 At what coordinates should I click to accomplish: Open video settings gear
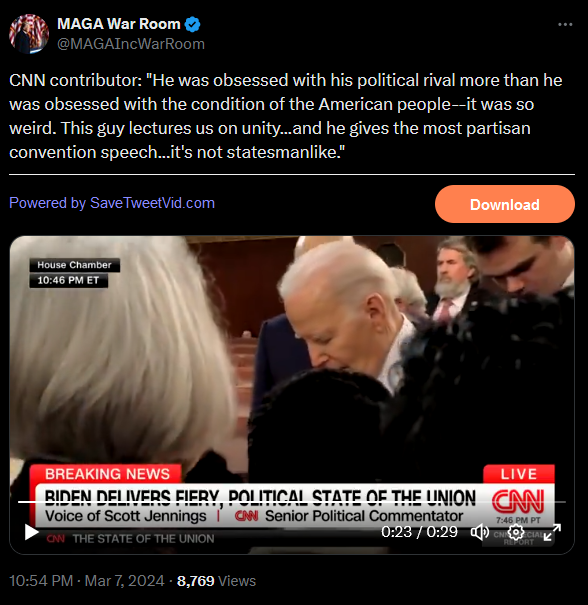(x=516, y=532)
